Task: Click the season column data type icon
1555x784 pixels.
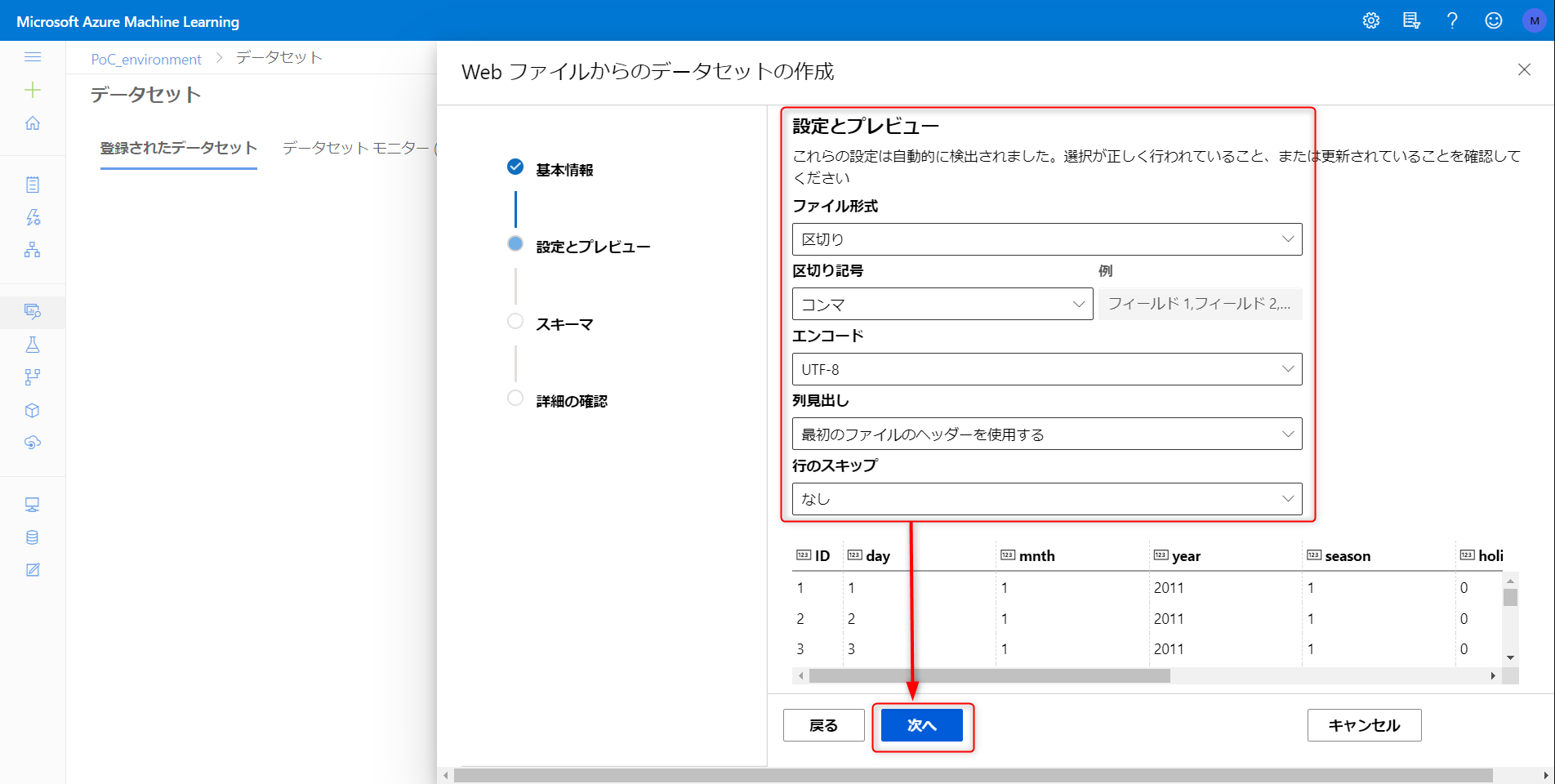Action: pos(1314,555)
